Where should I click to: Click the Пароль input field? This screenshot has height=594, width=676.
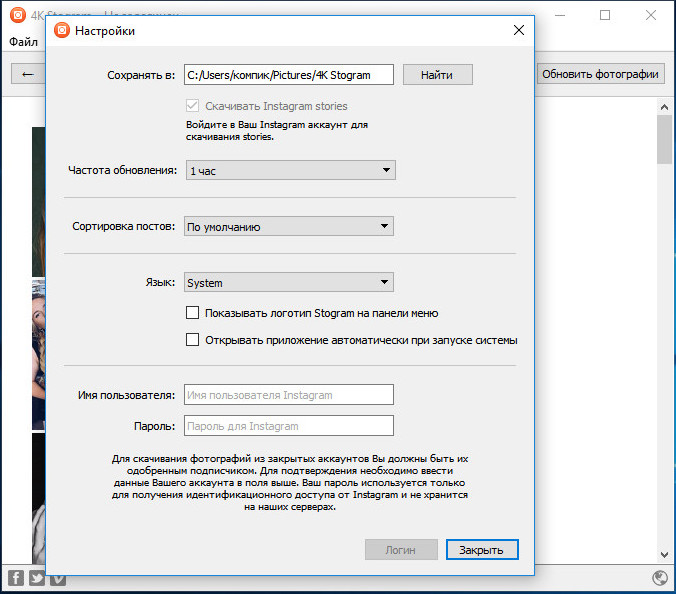coord(289,425)
